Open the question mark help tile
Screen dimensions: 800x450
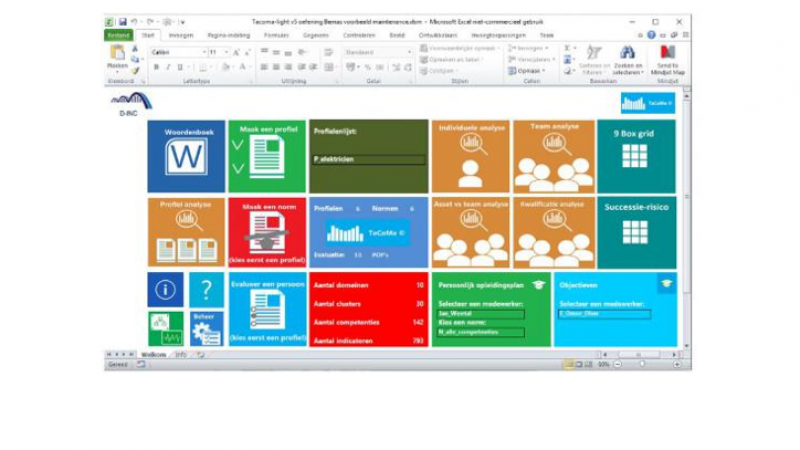click(x=206, y=290)
